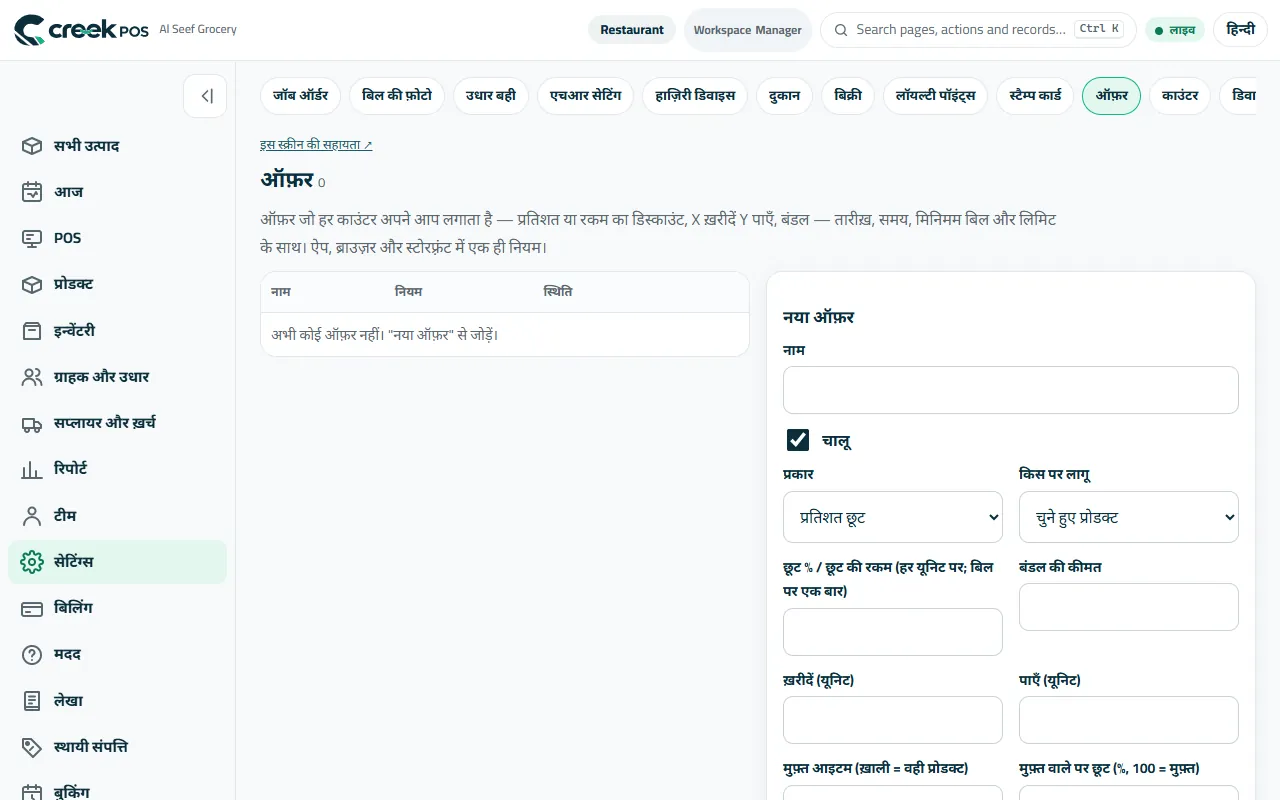1280x800 pixels.
Task: Expand किस पर लागू dropdown
Action: (1129, 517)
